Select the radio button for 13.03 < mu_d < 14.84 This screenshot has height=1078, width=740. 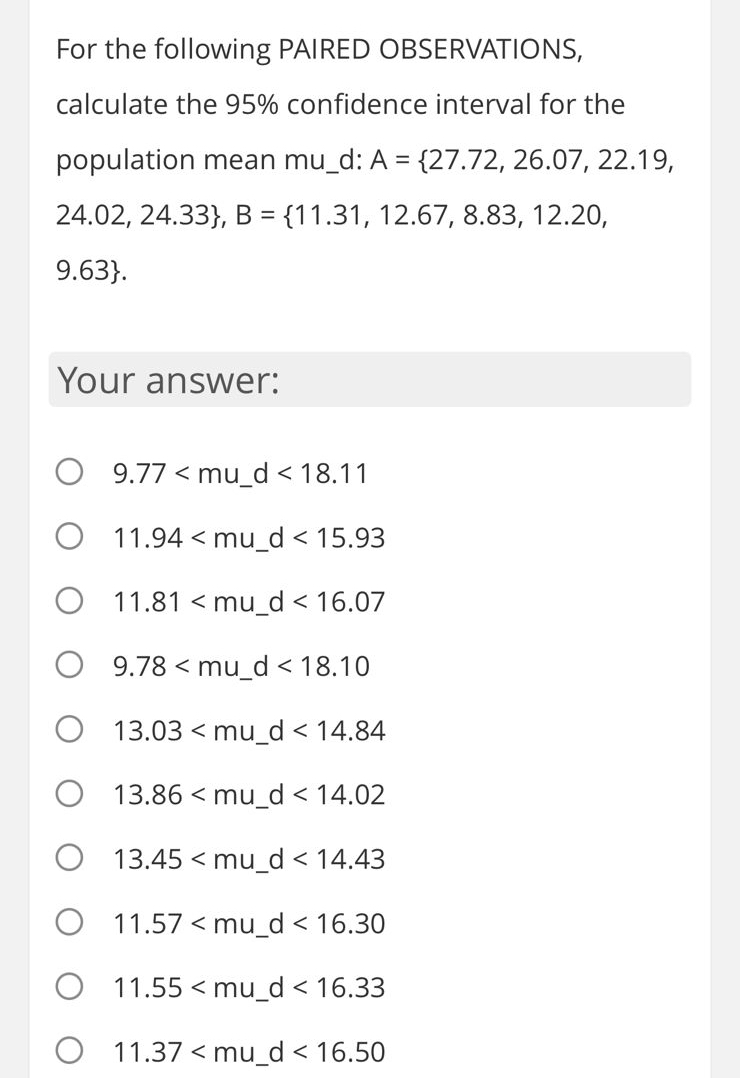click(x=69, y=728)
